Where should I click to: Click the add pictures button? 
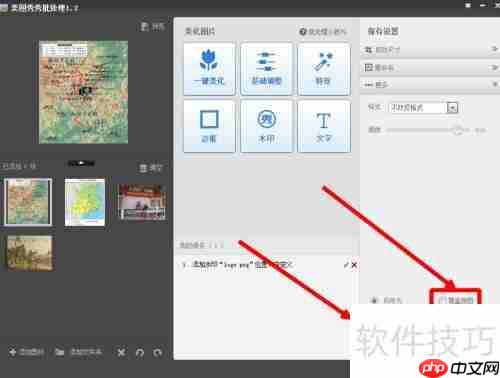(27, 352)
